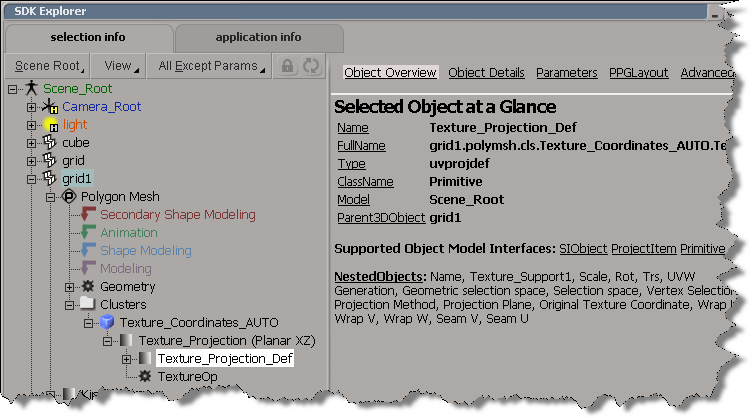Click the refresh icon beside the lock

[310, 66]
